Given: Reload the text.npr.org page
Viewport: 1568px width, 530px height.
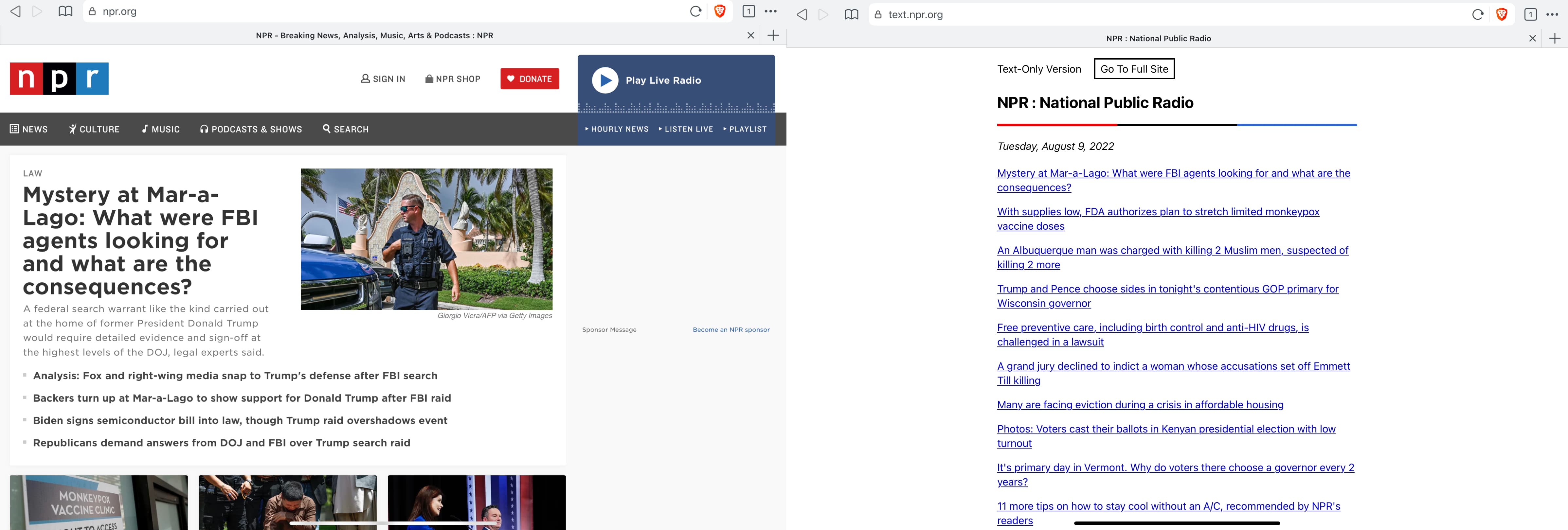Looking at the screenshot, I should point(1477,15).
